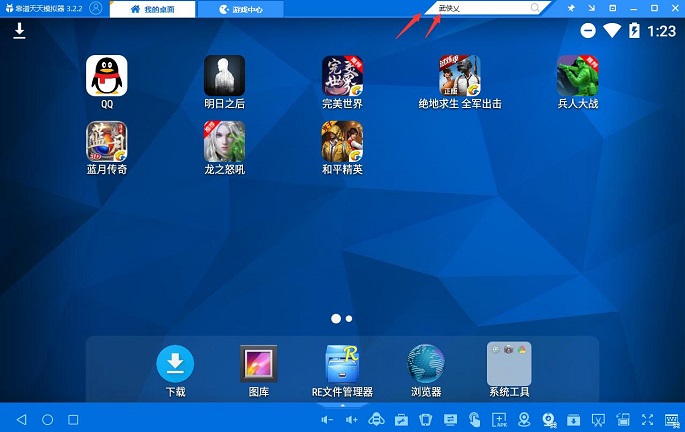Open the QQ app

pos(107,76)
